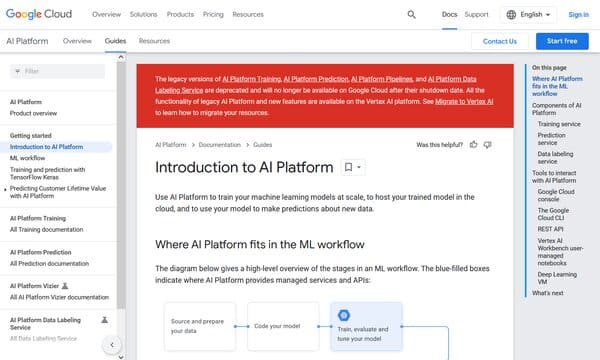Click the Start free button
This screenshot has width=600, height=360.
(x=562, y=41)
